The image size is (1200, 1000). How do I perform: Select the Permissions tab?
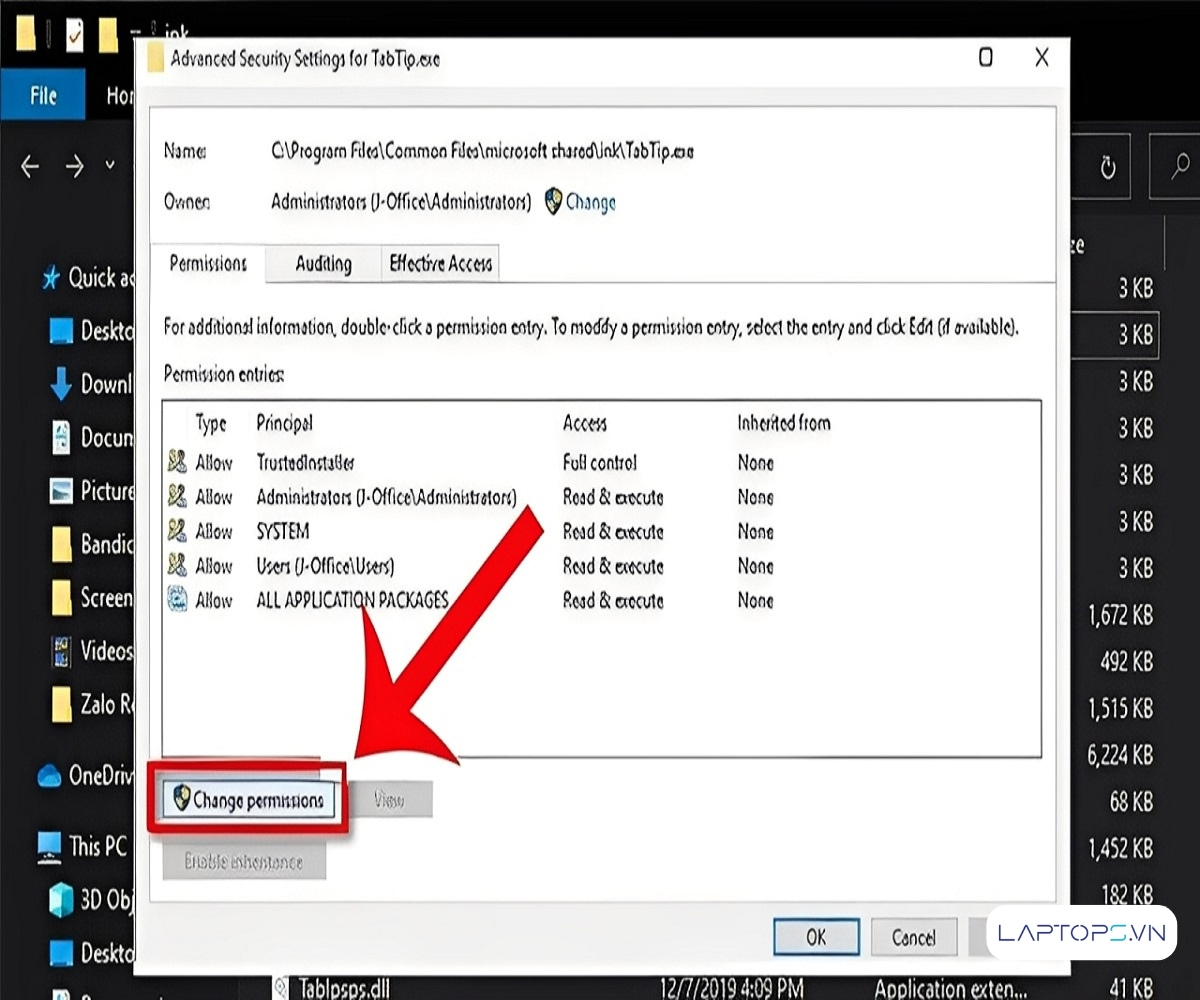point(208,264)
